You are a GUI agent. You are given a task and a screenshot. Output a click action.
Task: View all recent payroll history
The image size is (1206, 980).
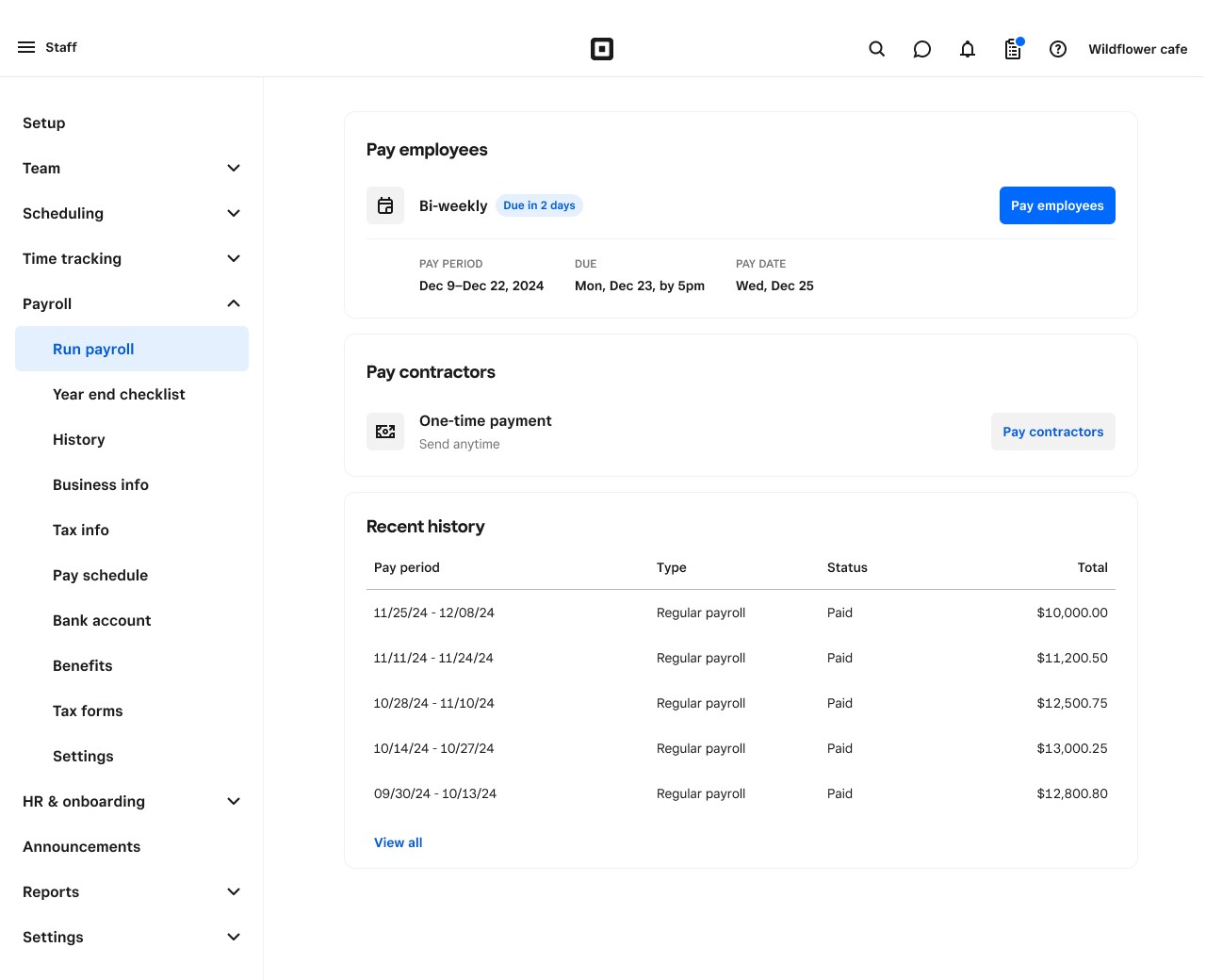coord(398,842)
